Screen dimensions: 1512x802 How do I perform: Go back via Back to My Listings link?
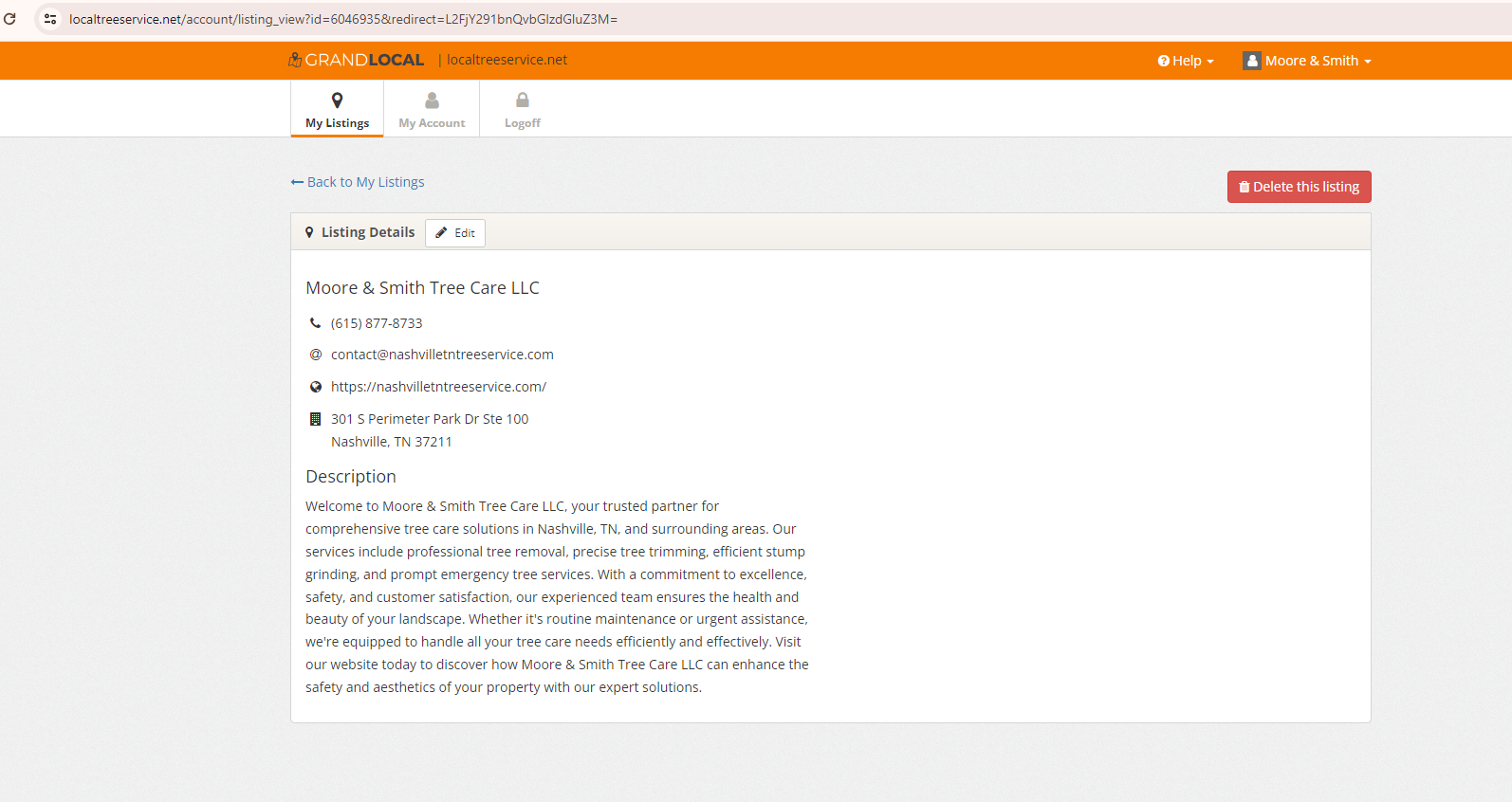coord(358,182)
